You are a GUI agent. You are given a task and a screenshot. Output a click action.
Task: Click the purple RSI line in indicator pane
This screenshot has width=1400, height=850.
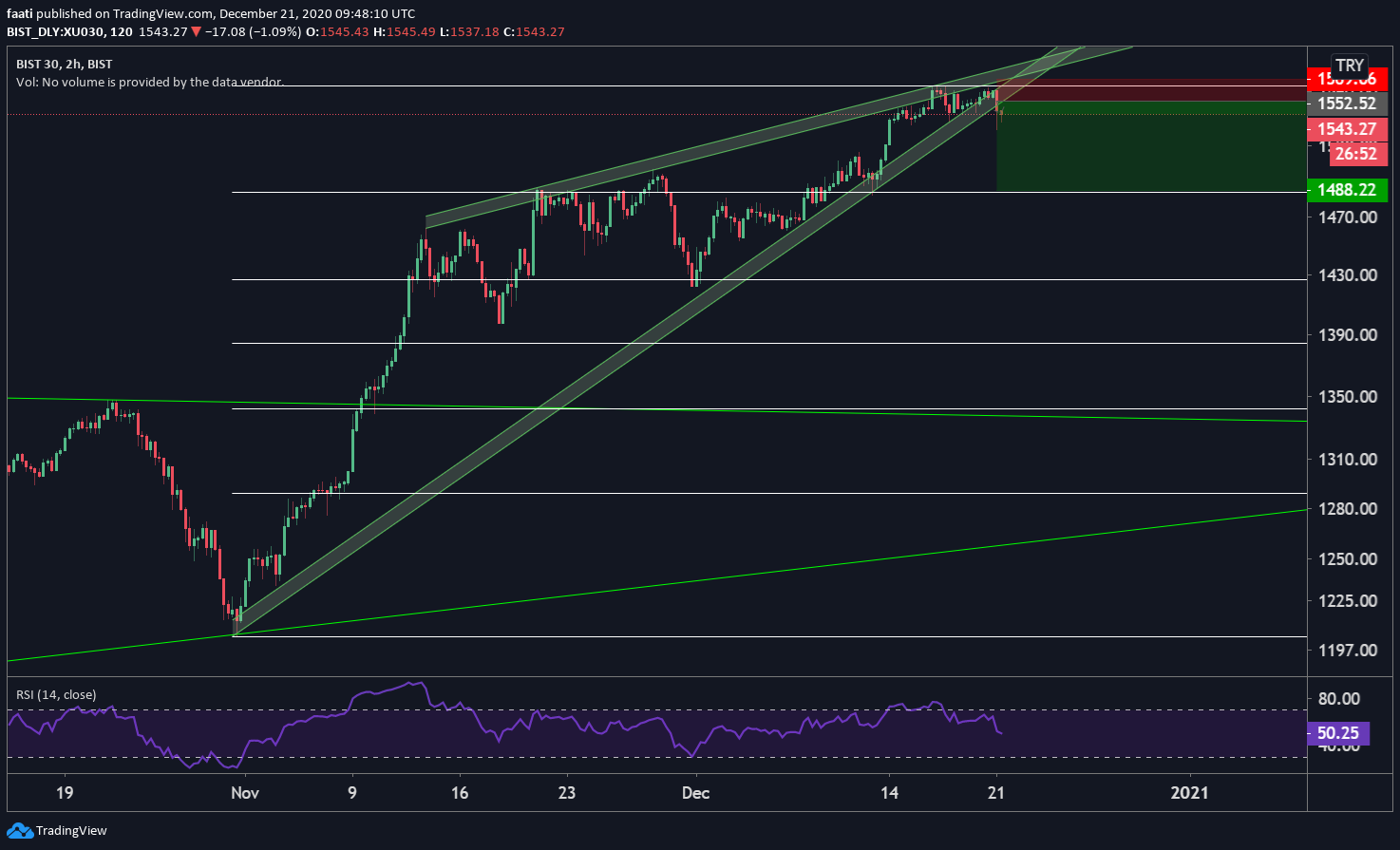(504, 725)
